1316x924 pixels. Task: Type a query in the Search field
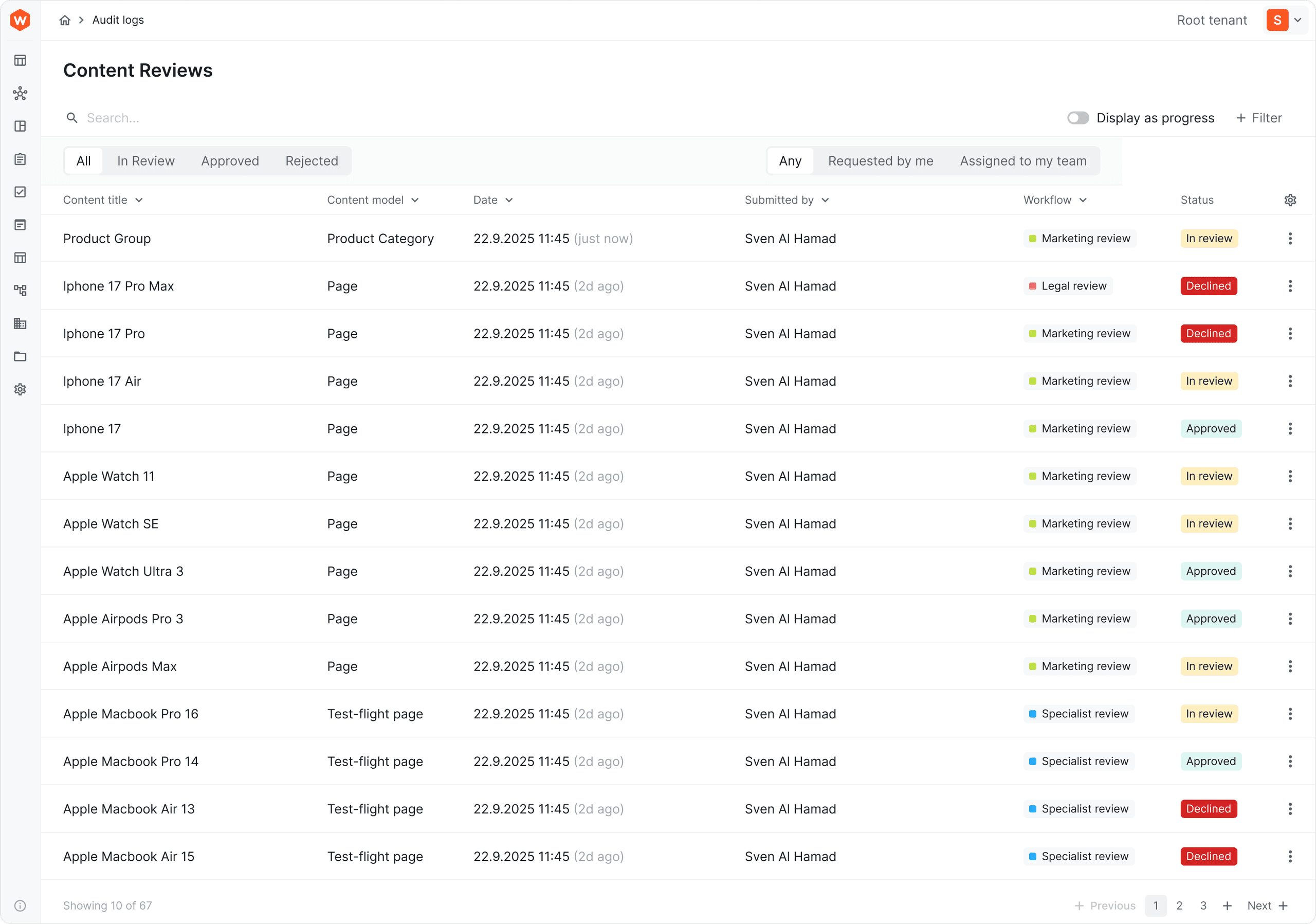172,118
